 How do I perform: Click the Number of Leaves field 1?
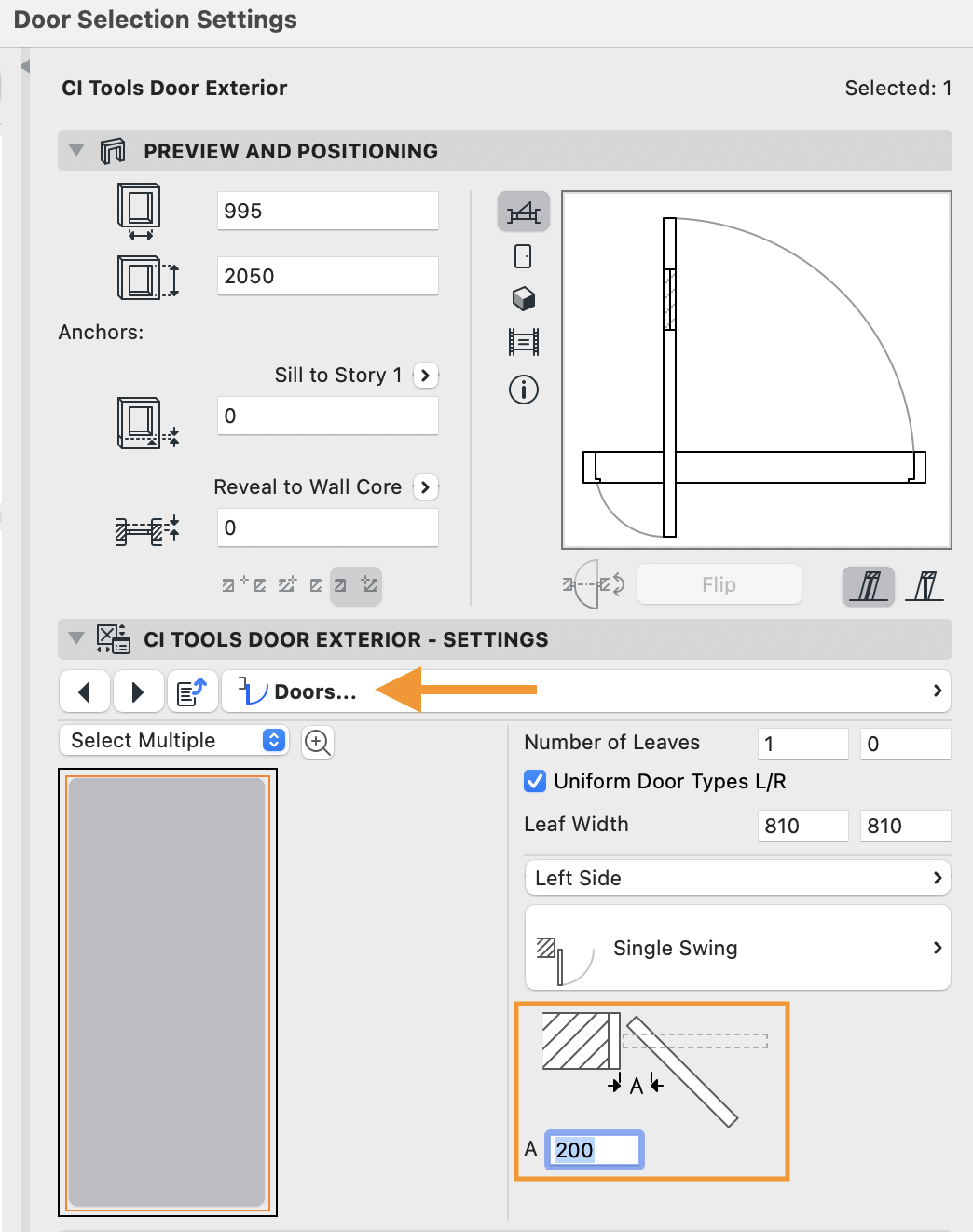click(x=803, y=744)
